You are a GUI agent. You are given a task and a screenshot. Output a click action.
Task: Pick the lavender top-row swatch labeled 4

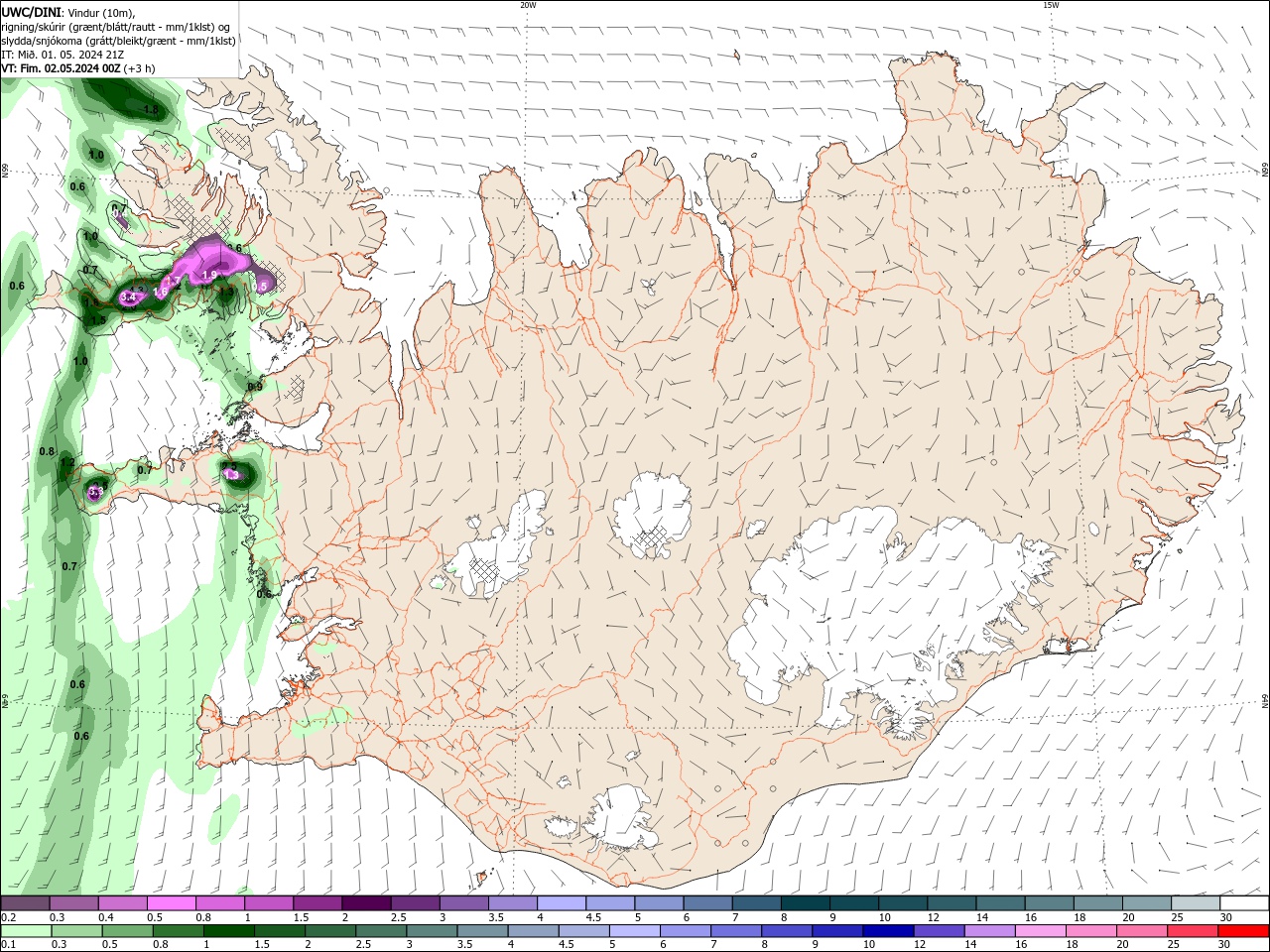tap(561, 903)
